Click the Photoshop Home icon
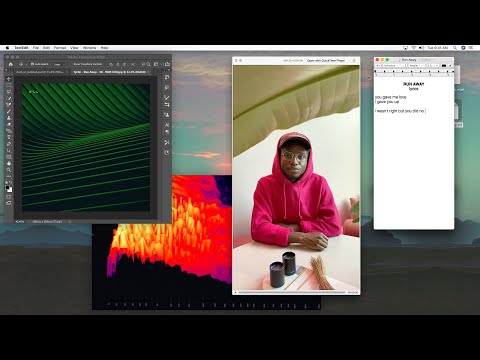Screen dimensions: 480x360 [x=11, y=64]
